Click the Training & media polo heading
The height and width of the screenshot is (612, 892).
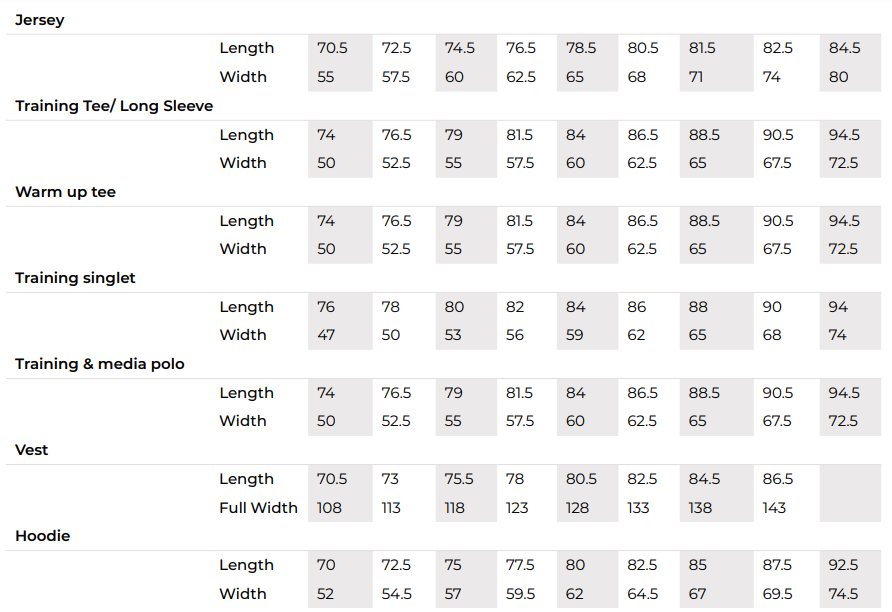click(x=100, y=364)
